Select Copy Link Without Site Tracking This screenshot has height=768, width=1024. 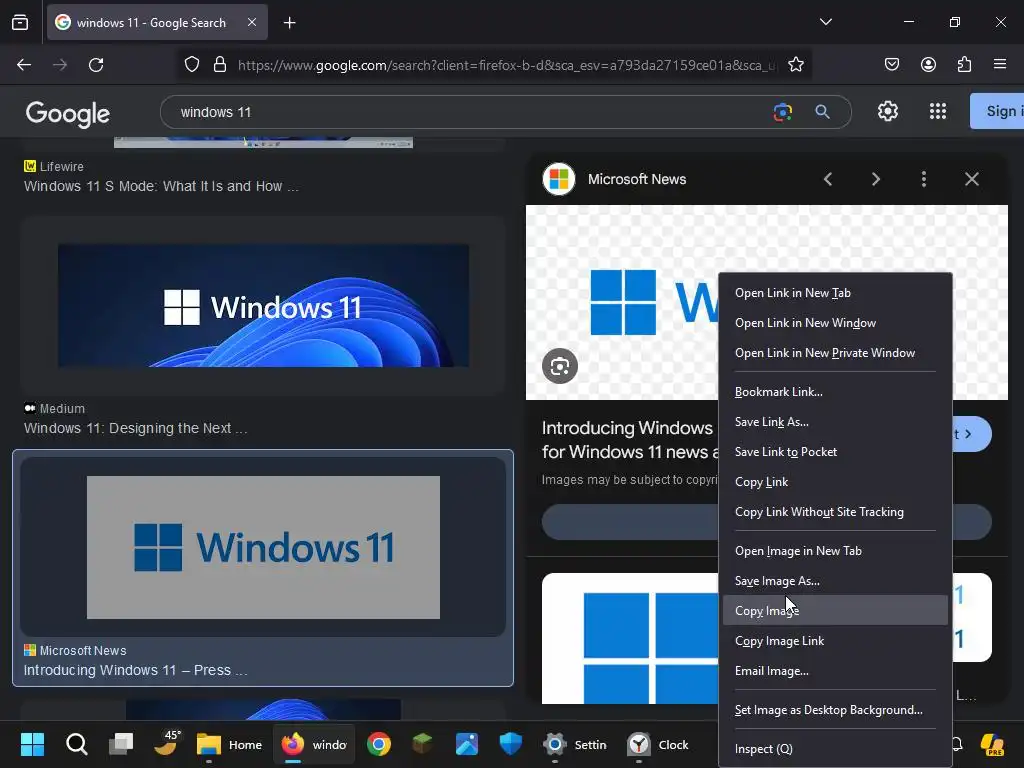[835, 513]
